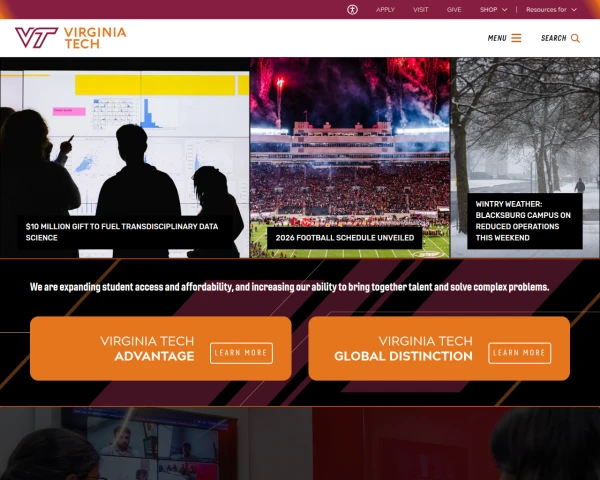Viewport: 600px width, 480px height.
Task: Click the Global Distinction heading
Action: 403,348
